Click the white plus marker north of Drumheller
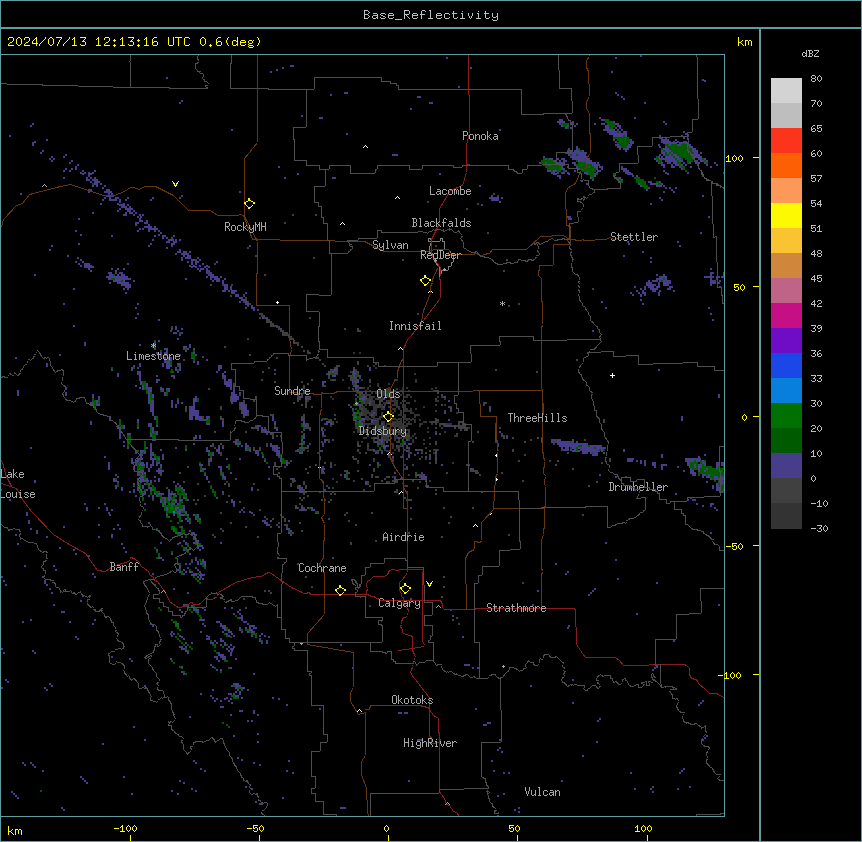This screenshot has width=862, height=842. (x=612, y=375)
